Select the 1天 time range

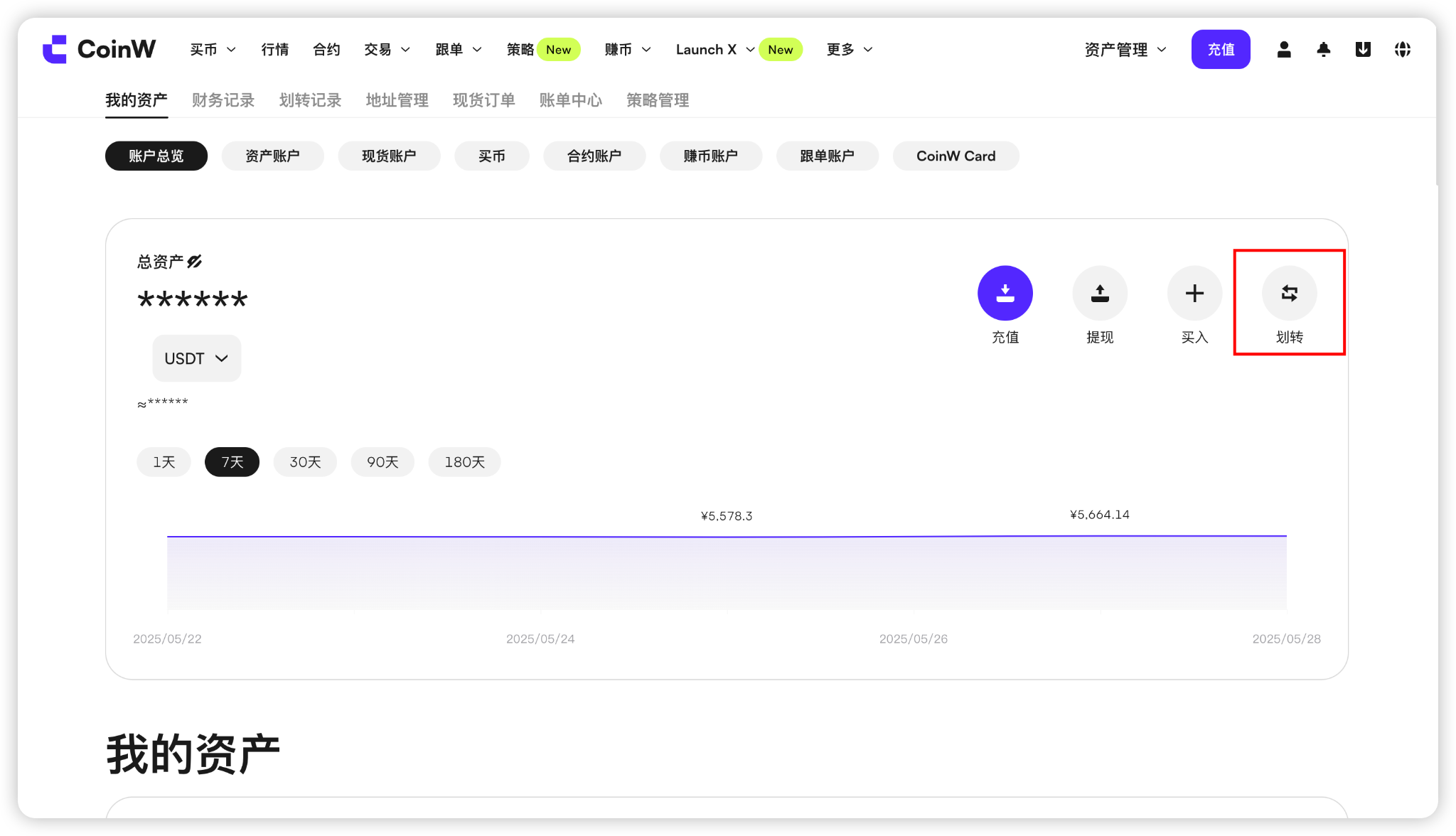click(x=164, y=462)
